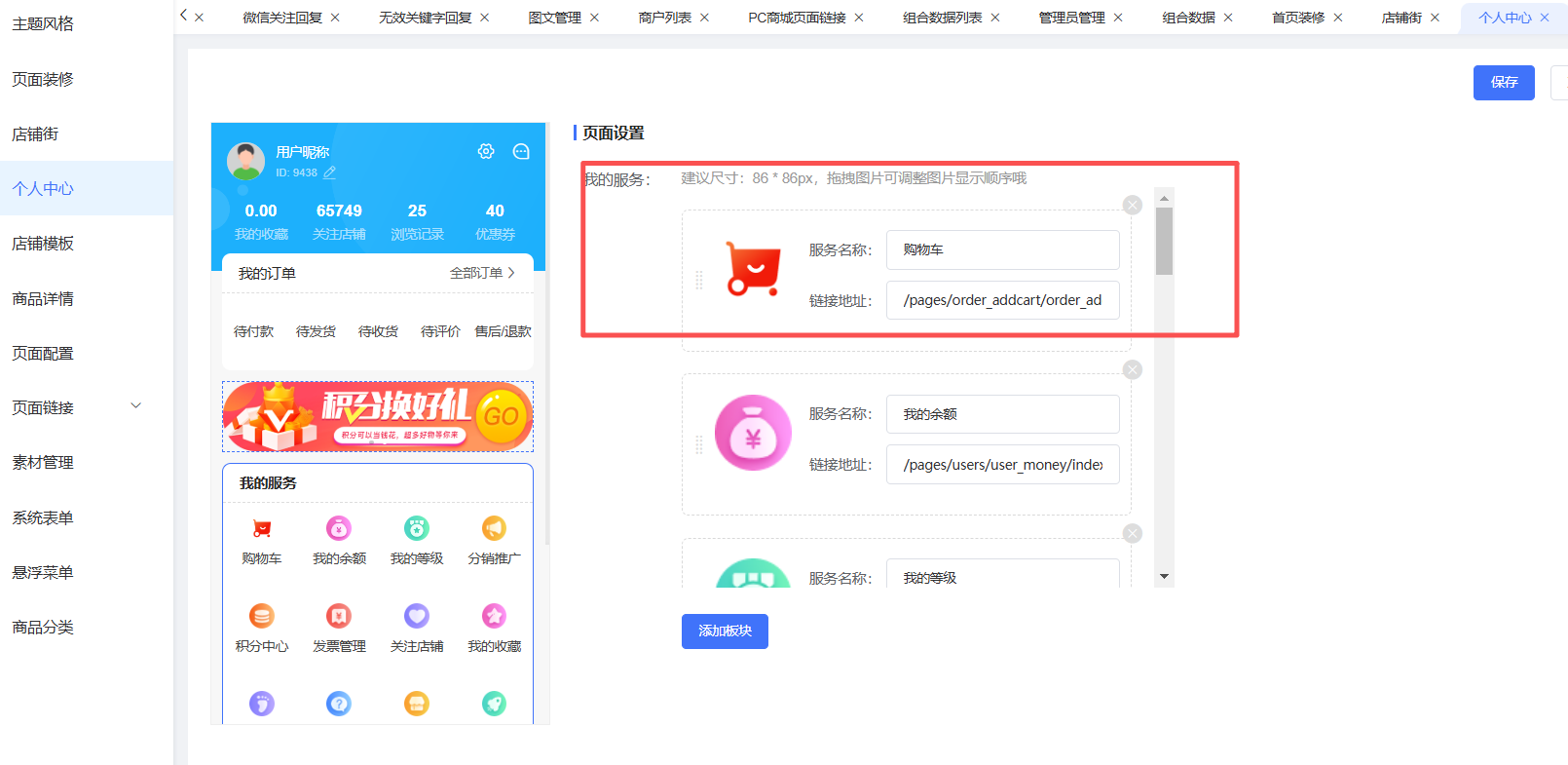Tap the 分销推广 megaphone icon

[494, 529]
